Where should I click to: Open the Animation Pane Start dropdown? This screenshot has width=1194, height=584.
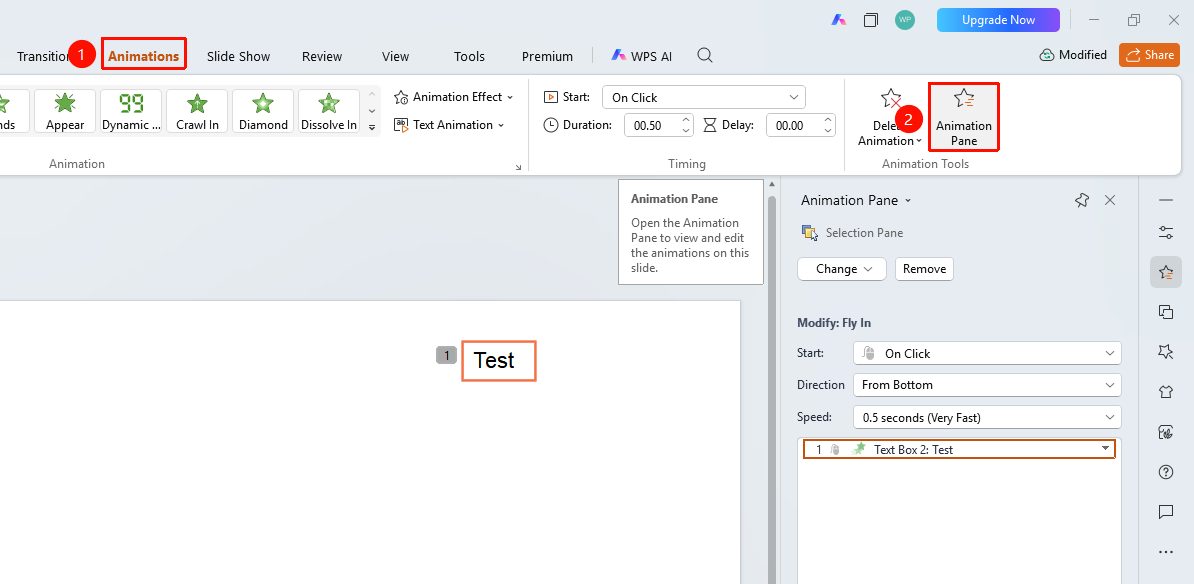987,353
